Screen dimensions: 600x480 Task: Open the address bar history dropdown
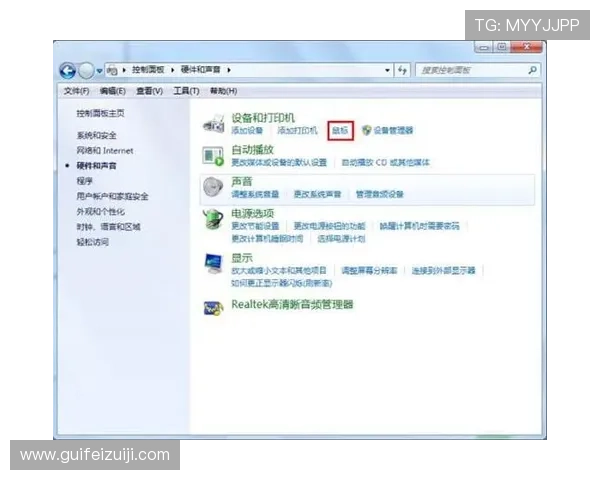click(x=387, y=70)
